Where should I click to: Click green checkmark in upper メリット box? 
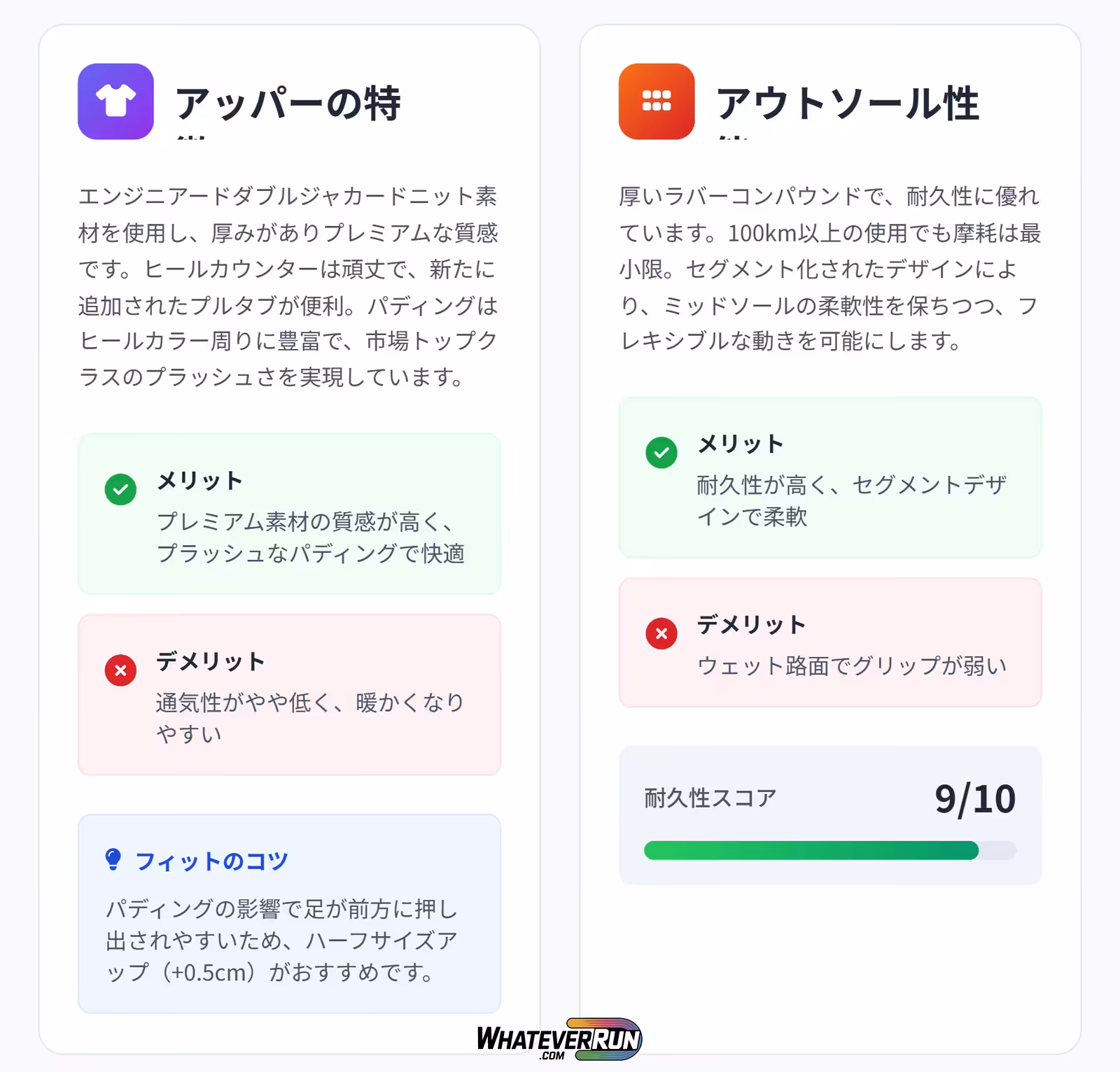(x=120, y=489)
